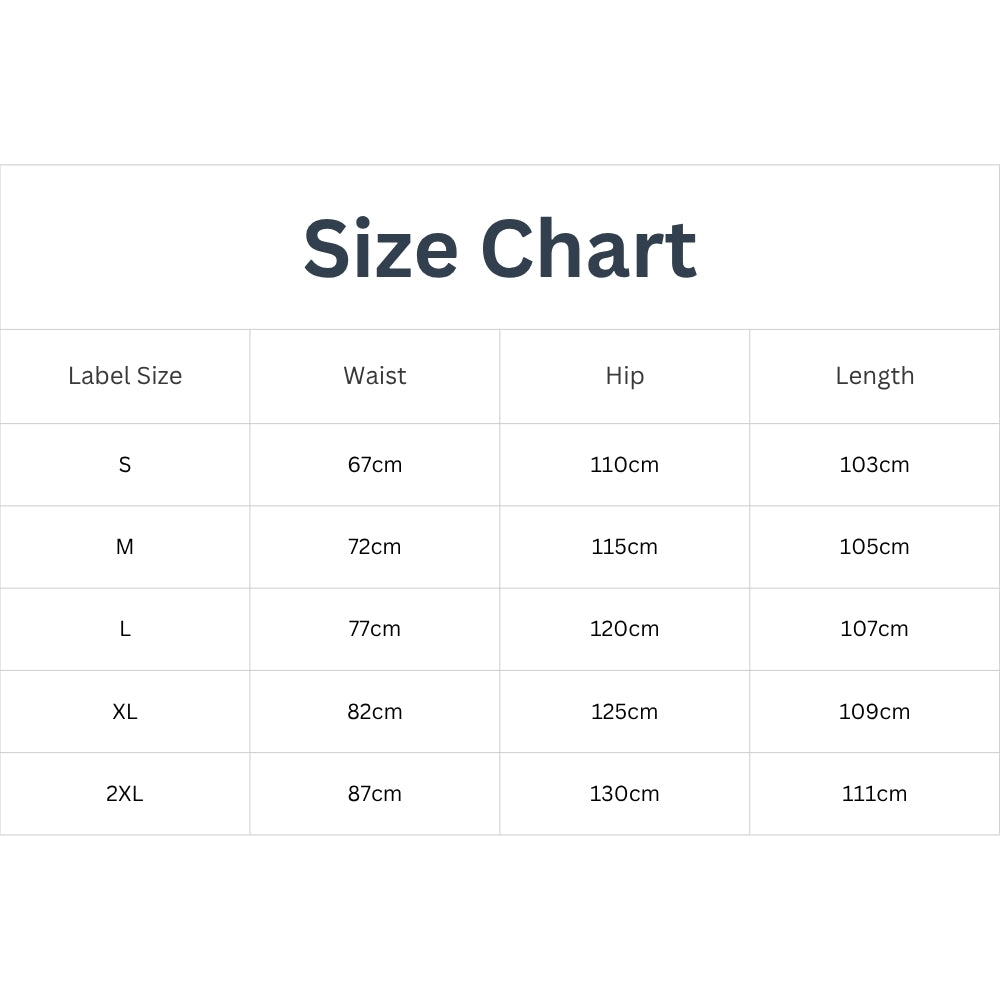This screenshot has width=1000, height=1000.
Task: Click the 67cm waist value
Action: point(375,465)
